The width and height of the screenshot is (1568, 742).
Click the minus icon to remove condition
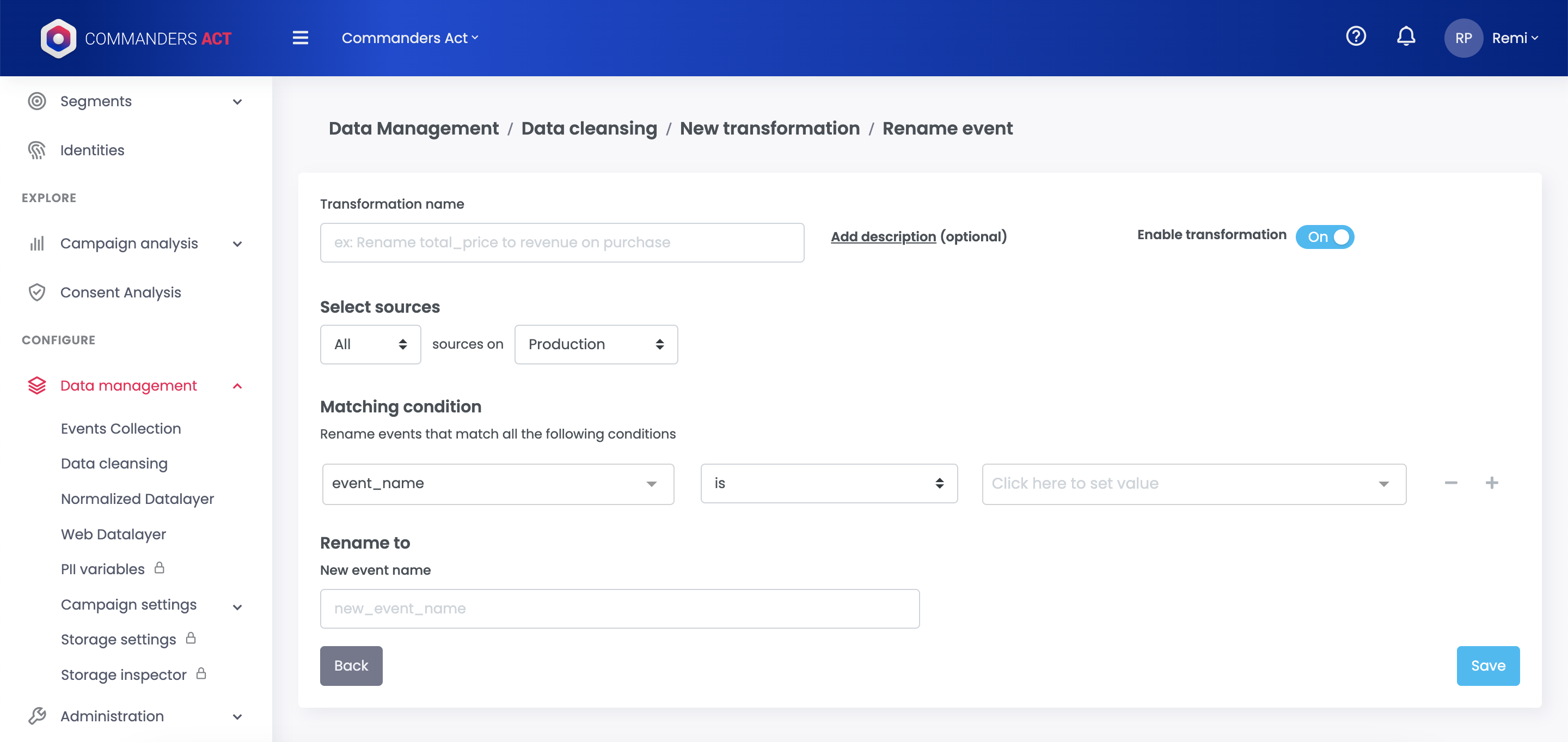pos(1451,483)
